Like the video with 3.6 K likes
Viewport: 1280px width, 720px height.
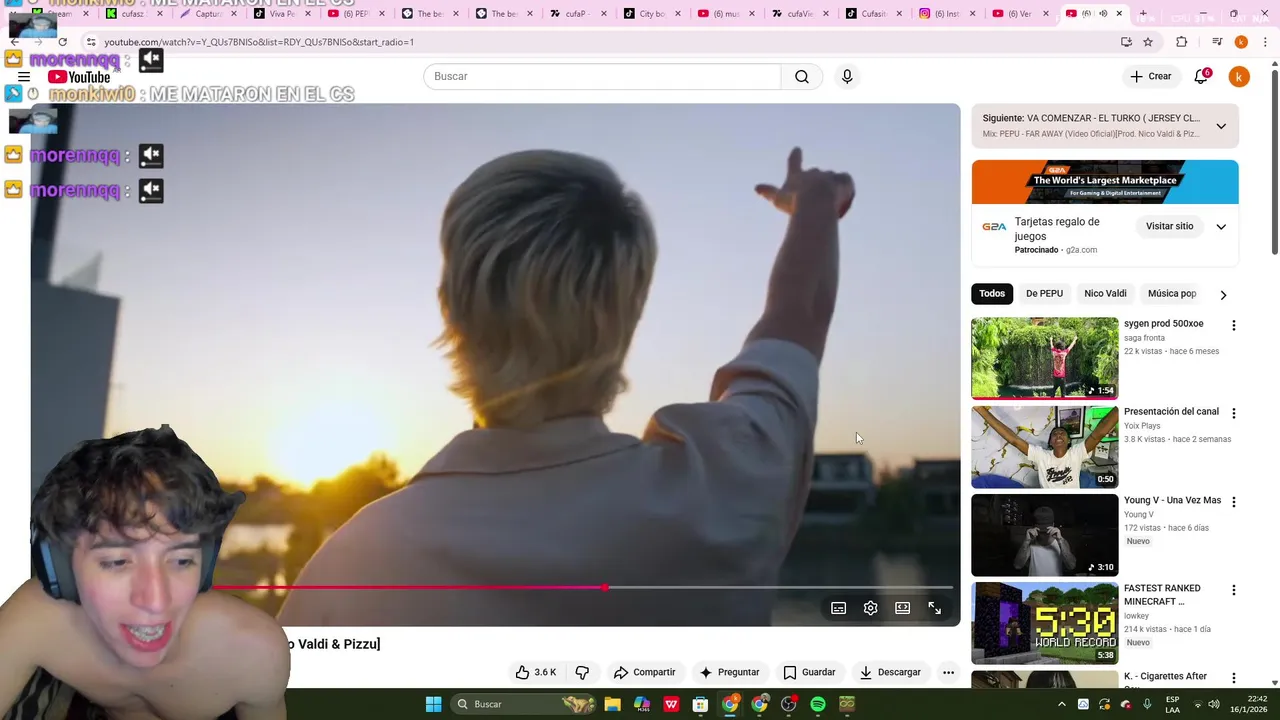[535, 672]
